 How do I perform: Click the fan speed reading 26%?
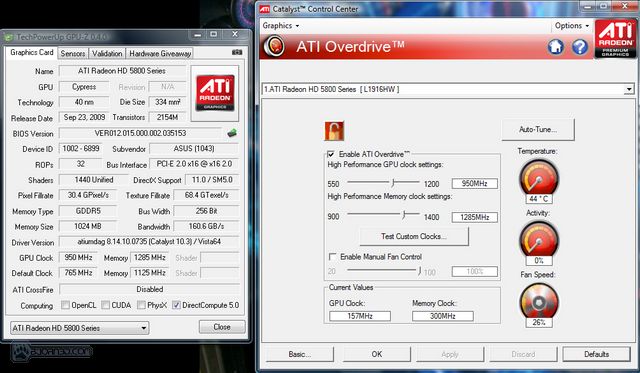point(539,322)
